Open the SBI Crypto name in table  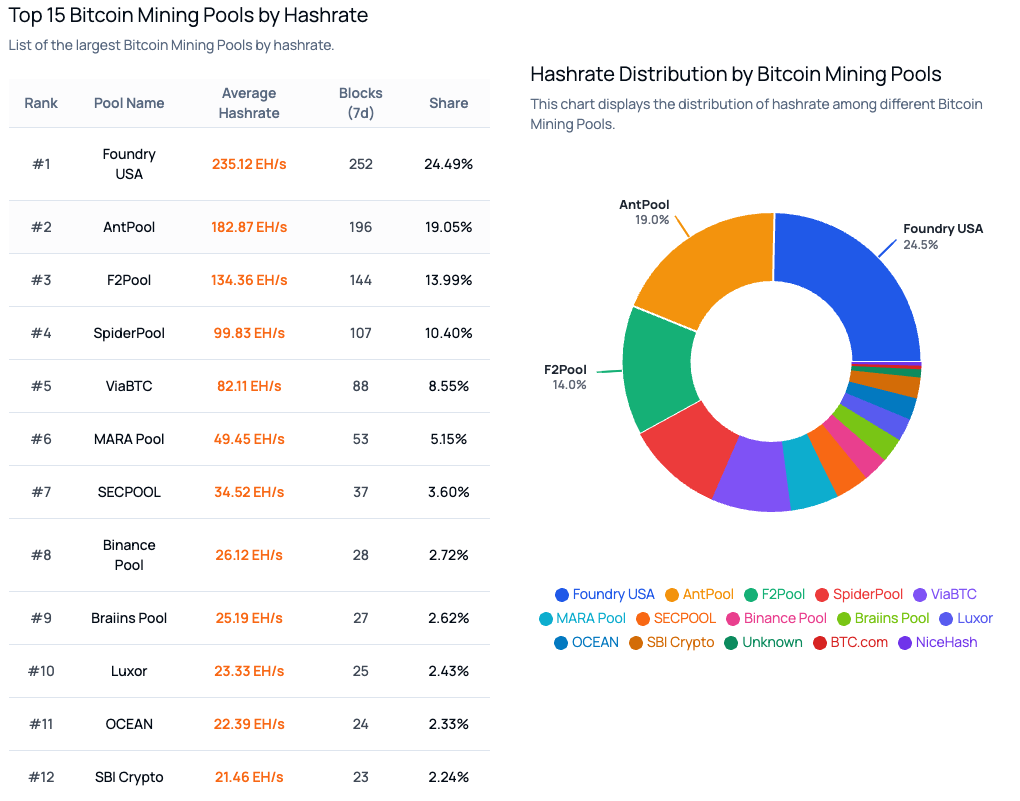point(129,777)
